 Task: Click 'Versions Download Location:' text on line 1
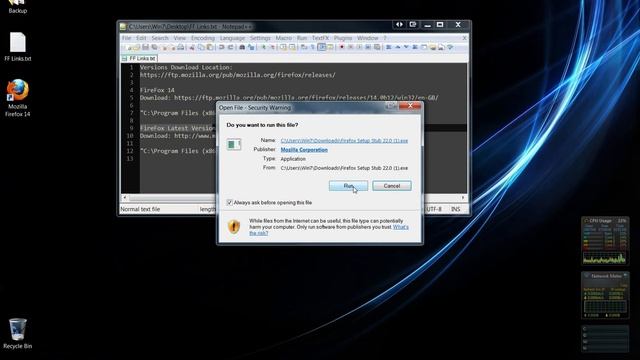pos(186,67)
